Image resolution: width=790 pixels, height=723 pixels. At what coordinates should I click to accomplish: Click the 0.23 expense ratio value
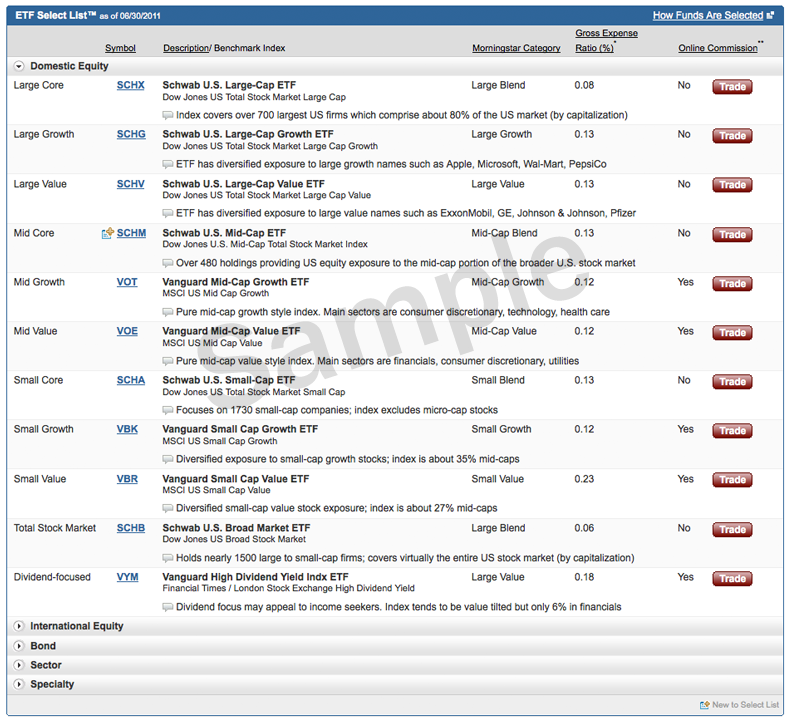click(x=584, y=479)
